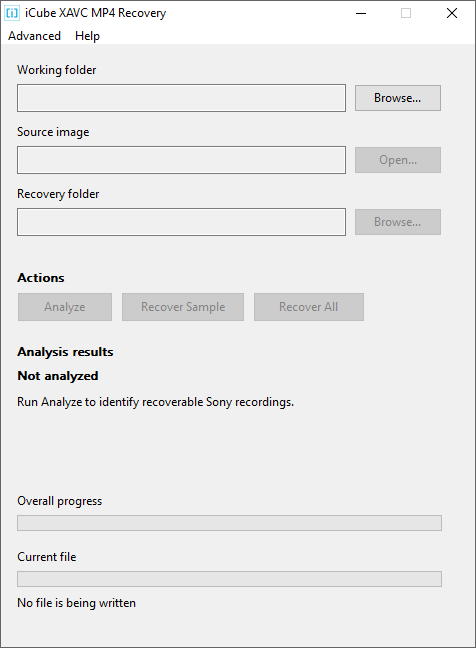The height and width of the screenshot is (648, 476).
Task: Click the 'Overall progress' label
Action: [x=60, y=501]
